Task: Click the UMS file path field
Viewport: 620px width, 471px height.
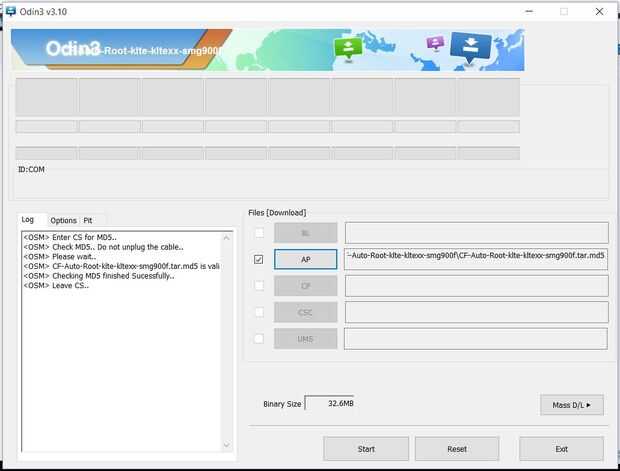Action: point(476,339)
